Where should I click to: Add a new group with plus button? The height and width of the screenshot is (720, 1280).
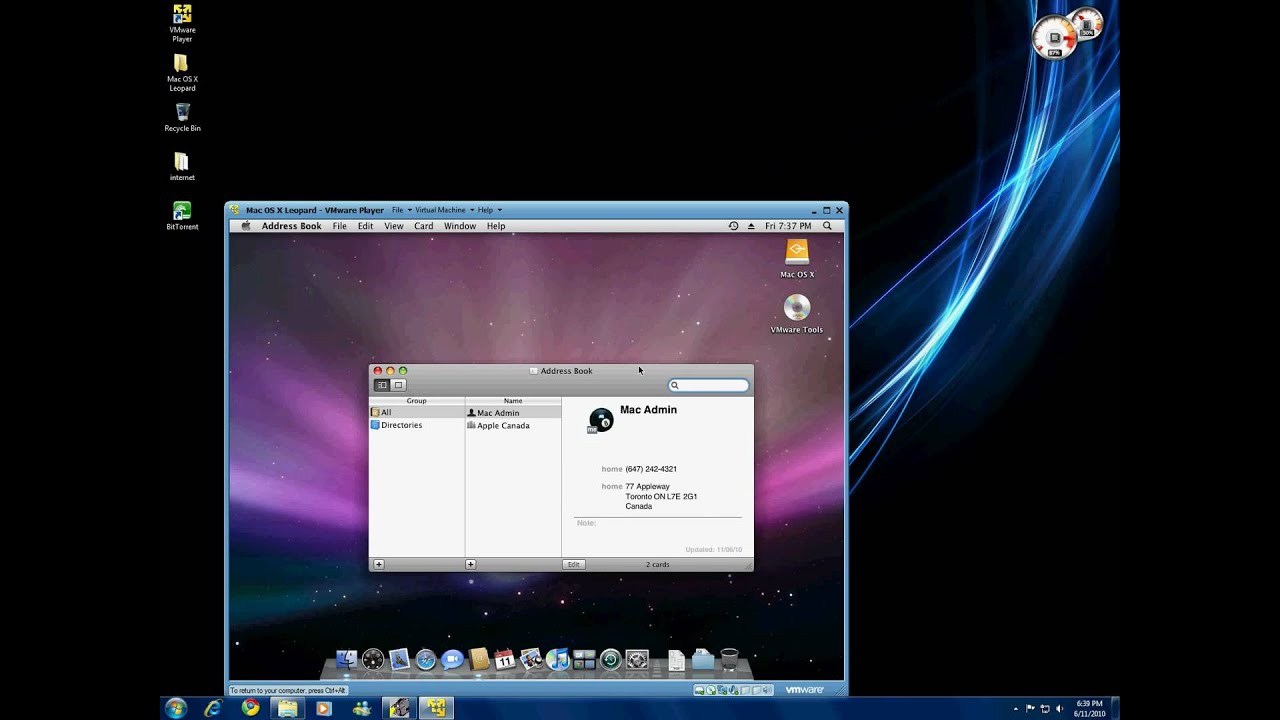(x=379, y=564)
